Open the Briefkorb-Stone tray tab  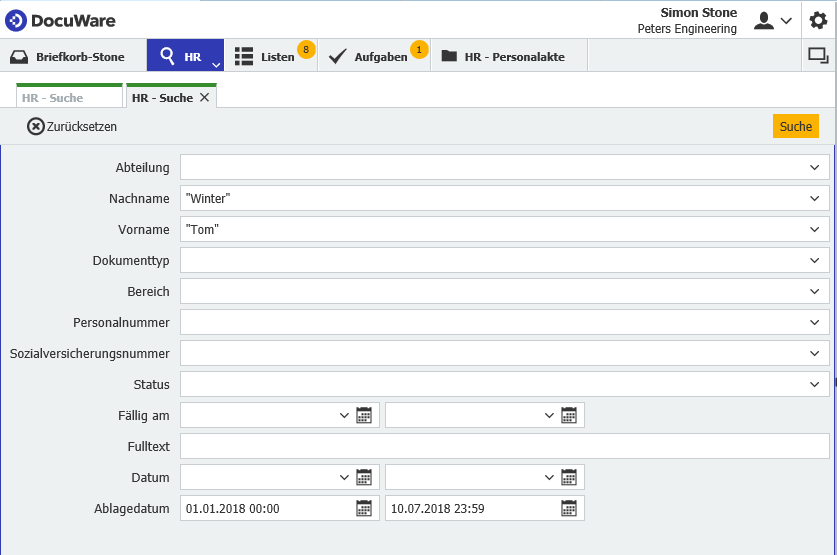69,57
